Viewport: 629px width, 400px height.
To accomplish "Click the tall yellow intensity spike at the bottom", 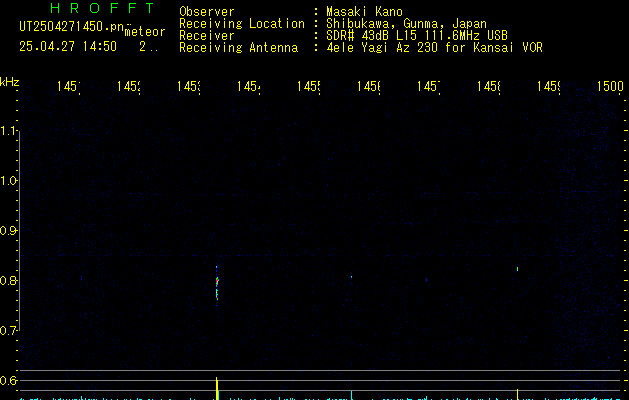I will 217,388.
